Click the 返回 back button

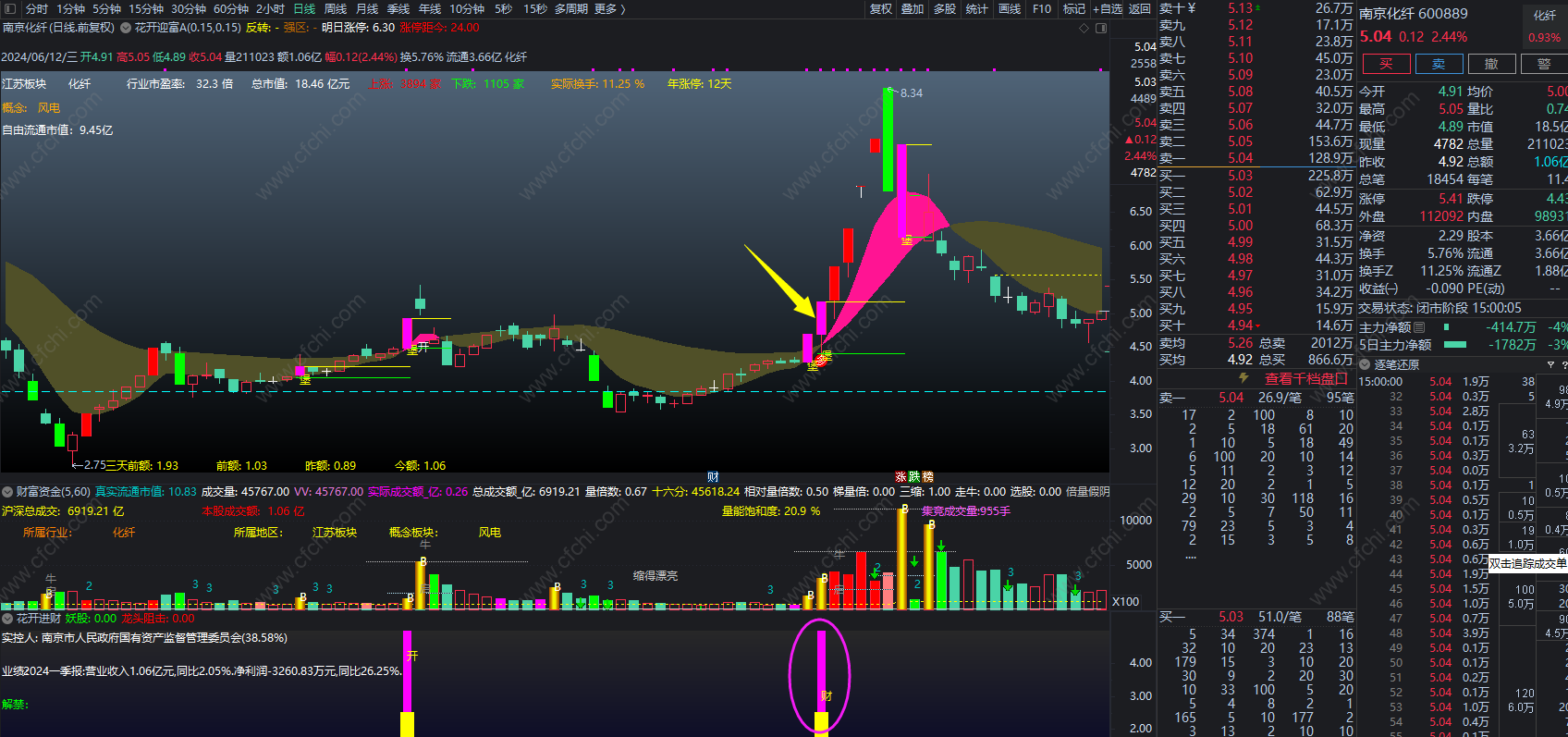tap(1140, 8)
